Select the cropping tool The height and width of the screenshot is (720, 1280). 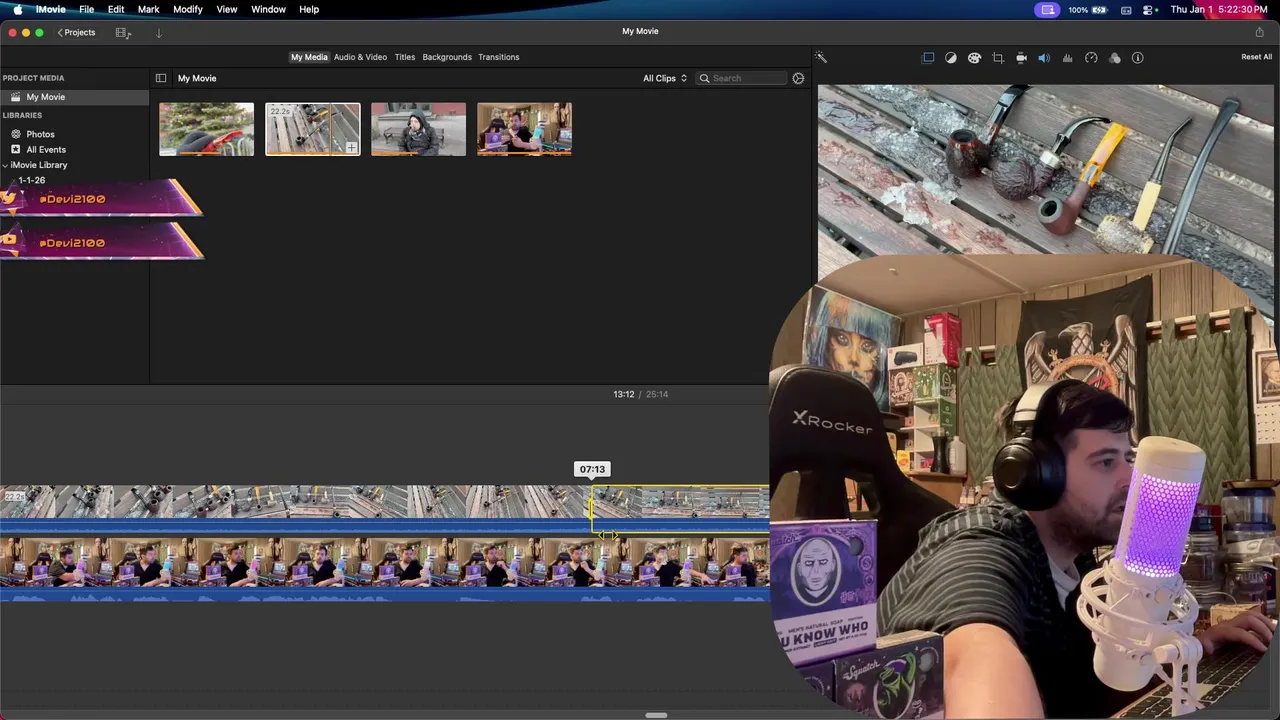[x=998, y=57]
